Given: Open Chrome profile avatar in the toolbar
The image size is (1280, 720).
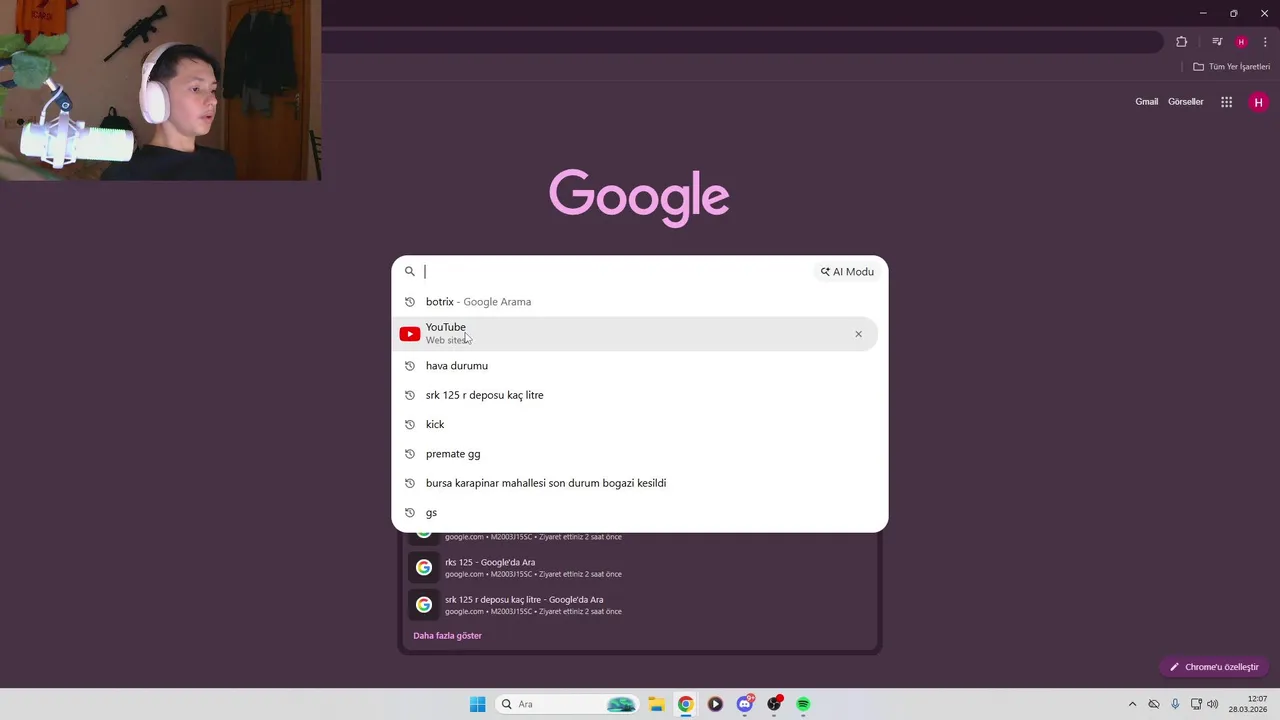Looking at the screenshot, I should click(x=1241, y=42).
